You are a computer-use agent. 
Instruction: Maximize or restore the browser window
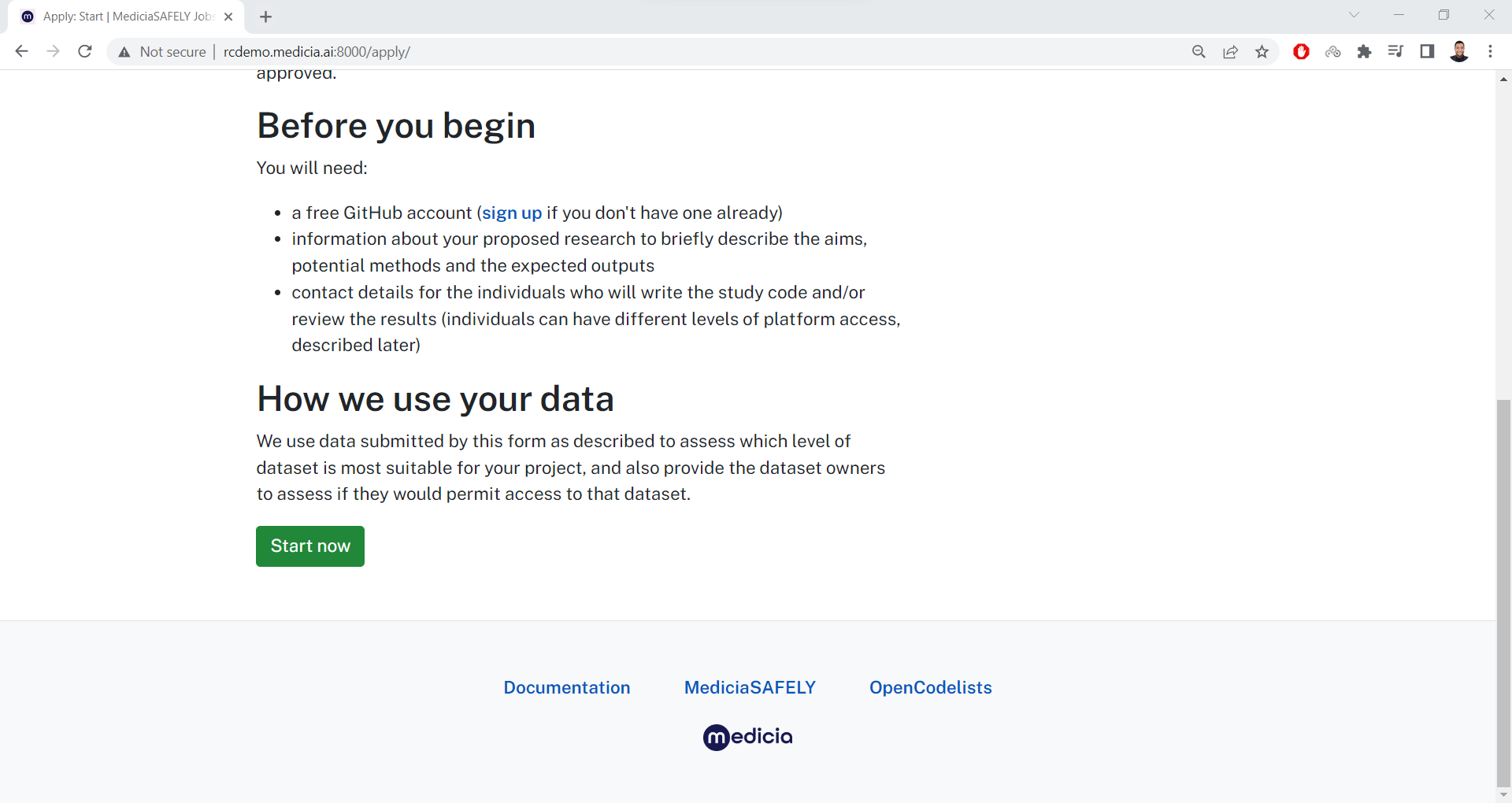click(x=1443, y=15)
